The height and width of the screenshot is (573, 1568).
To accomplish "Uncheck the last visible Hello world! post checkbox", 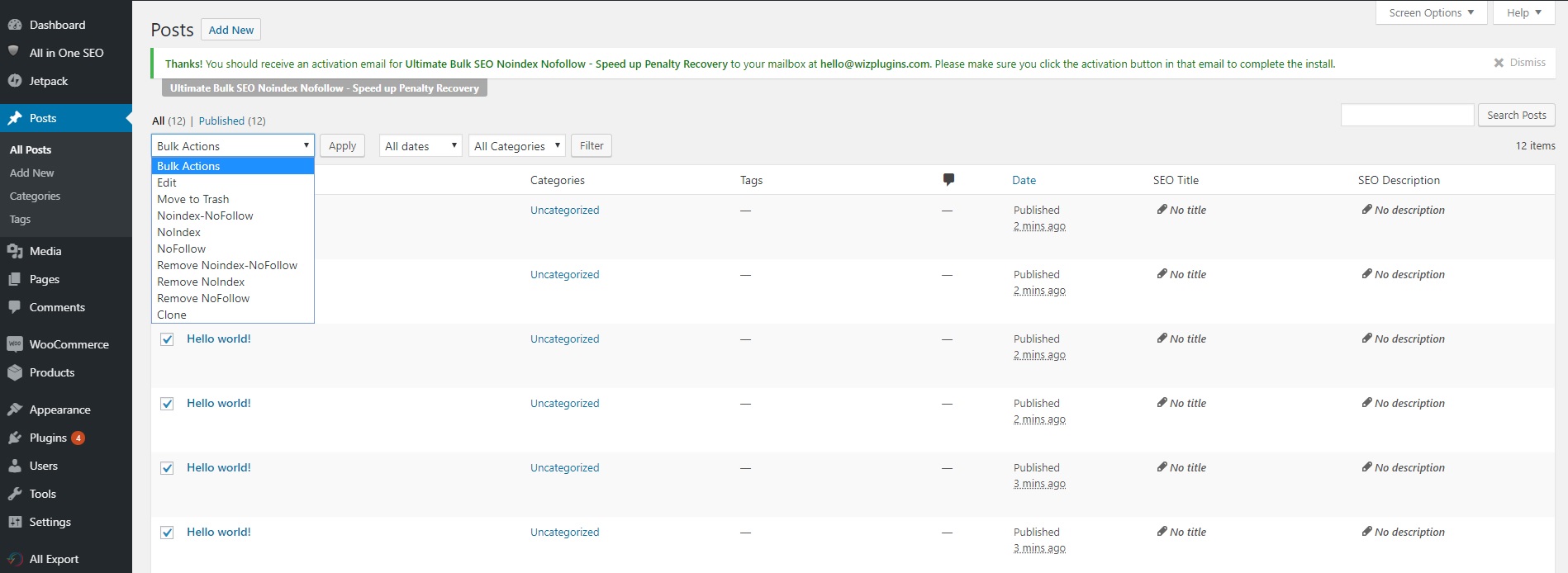I will click(x=167, y=533).
